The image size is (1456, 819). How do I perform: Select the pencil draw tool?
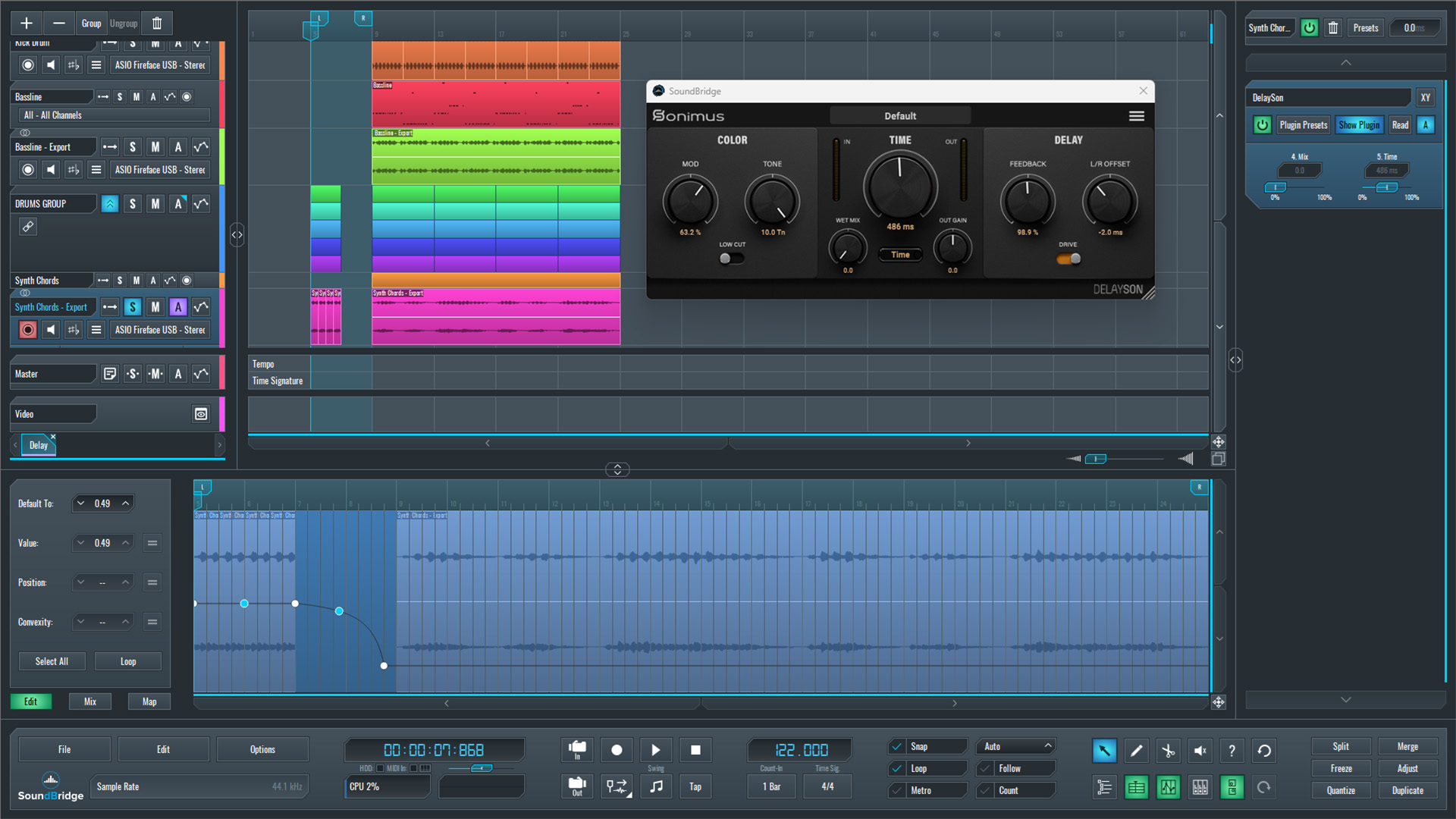pyautogui.click(x=1136, y=751)
